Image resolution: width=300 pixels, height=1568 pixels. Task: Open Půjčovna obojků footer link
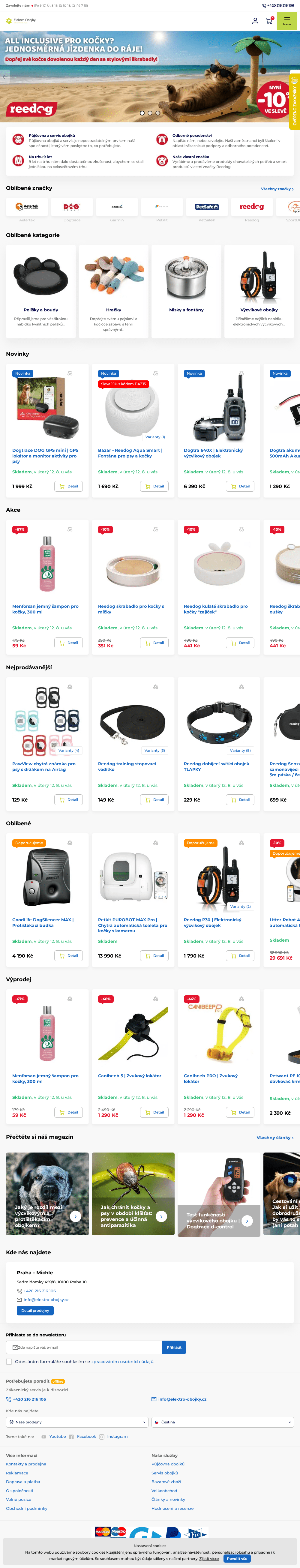[168, 1464]
